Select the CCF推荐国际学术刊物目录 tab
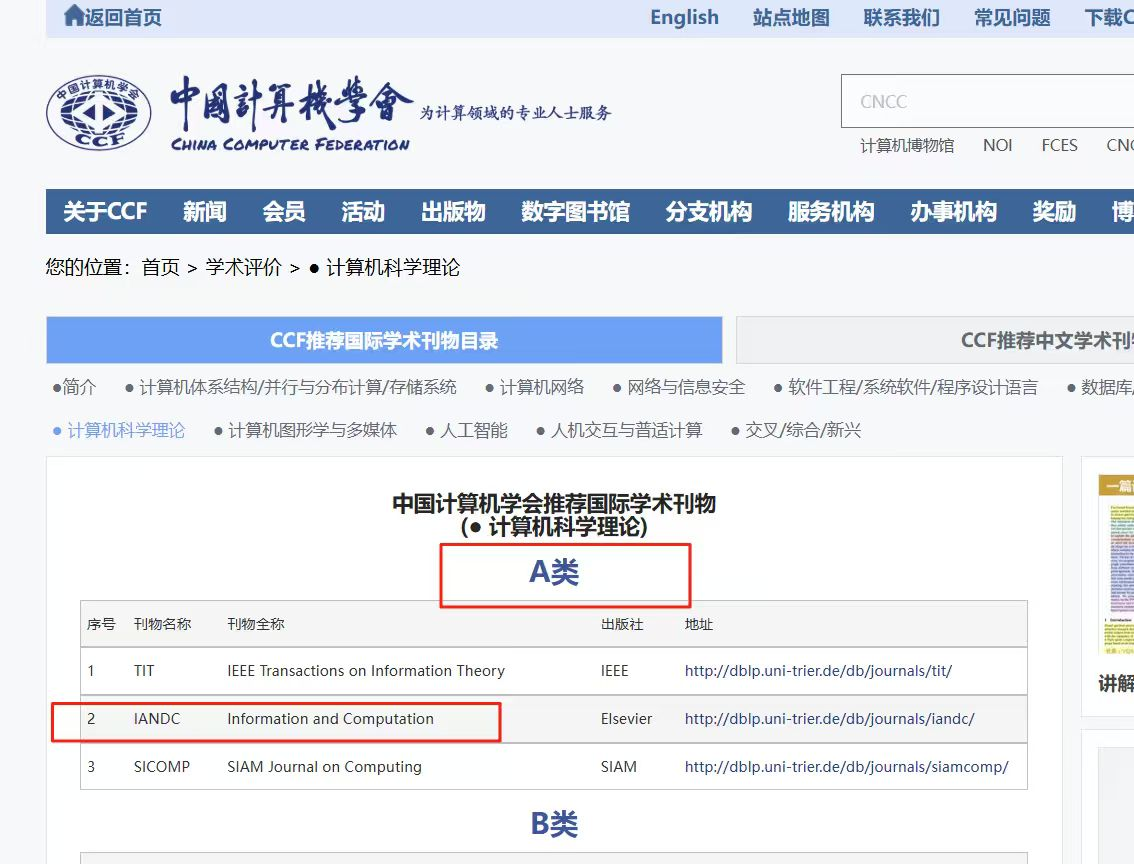Screen dimensions: 1134x864 click(384, 341)
